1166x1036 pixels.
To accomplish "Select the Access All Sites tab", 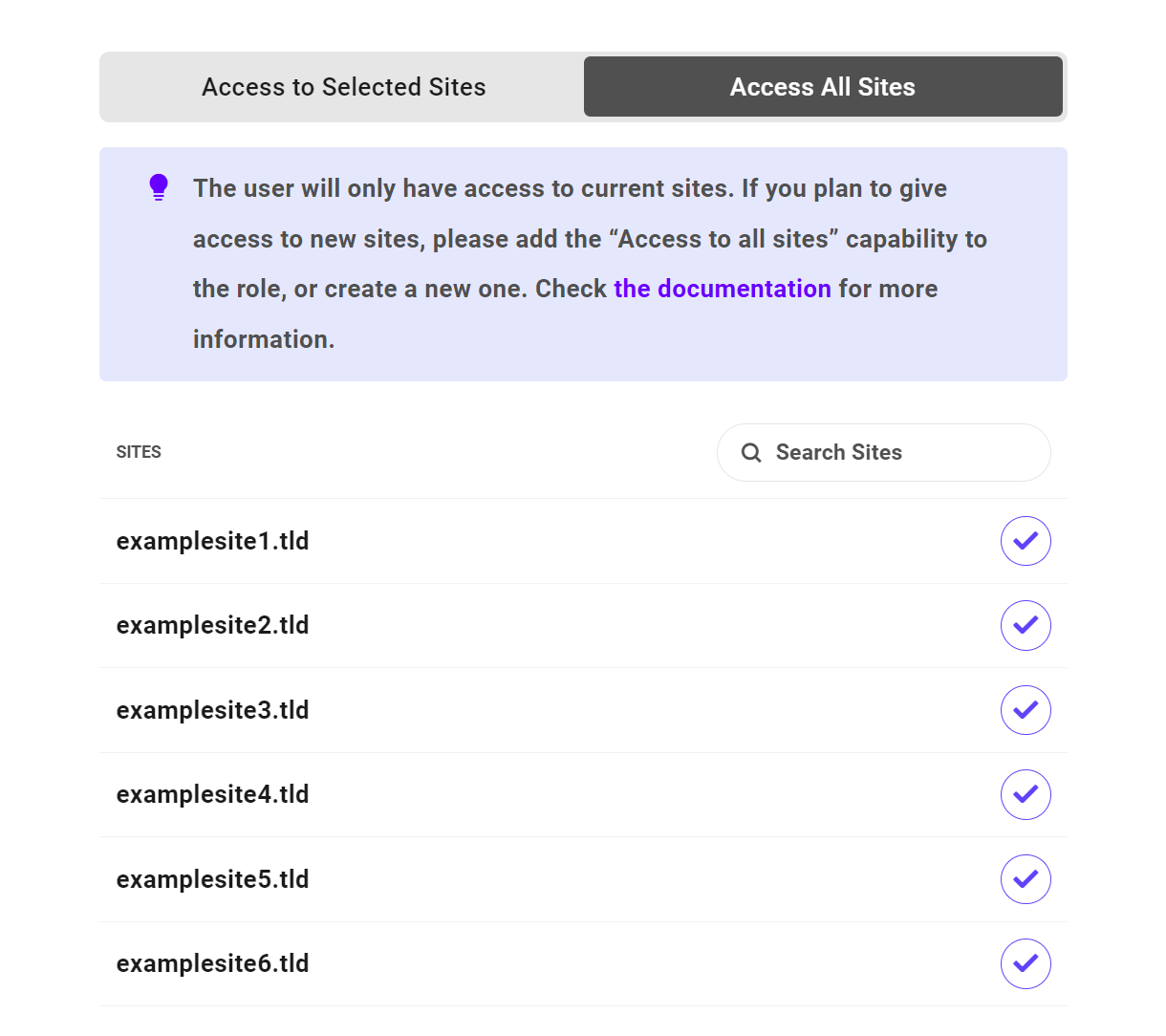I will pos(823,87).
